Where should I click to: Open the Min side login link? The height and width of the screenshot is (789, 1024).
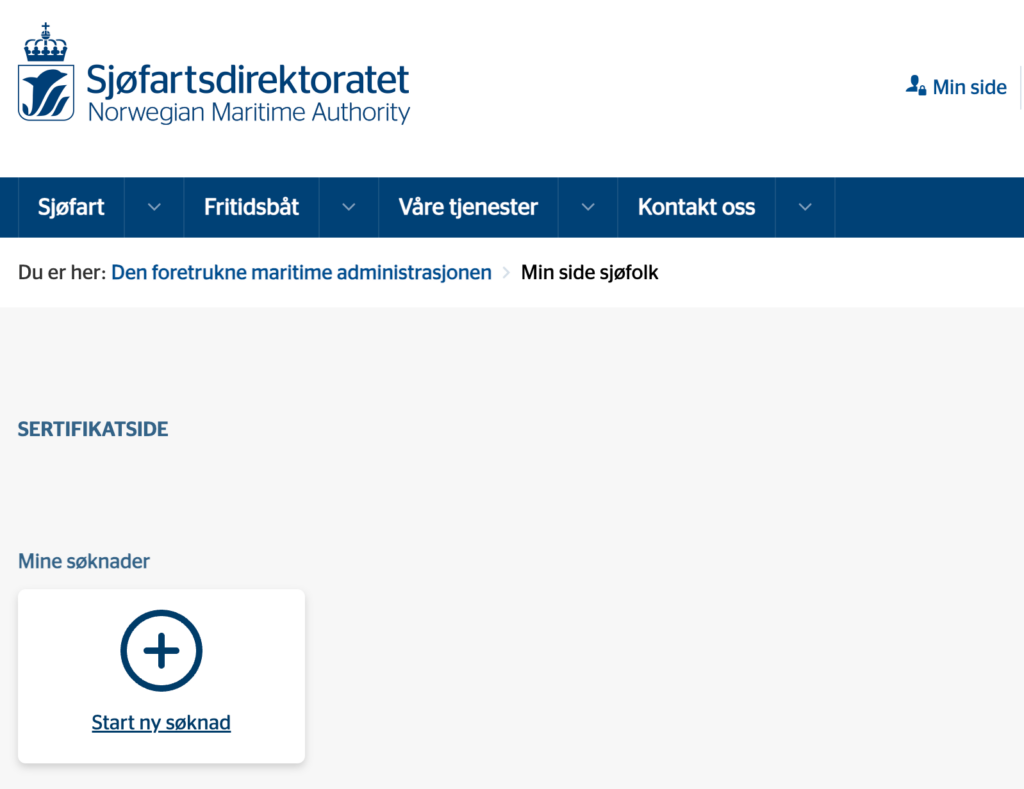[x=969, y=87]
